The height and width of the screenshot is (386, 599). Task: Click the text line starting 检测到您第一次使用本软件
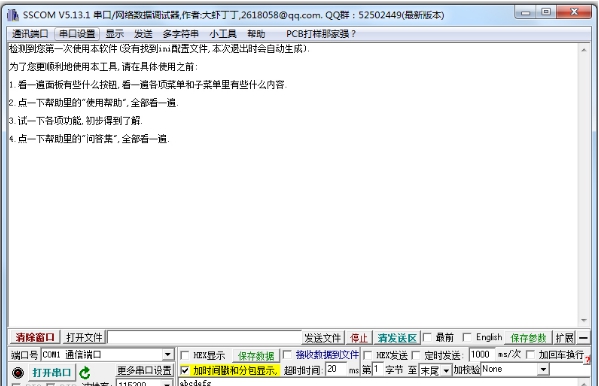(x=159, y=49)
